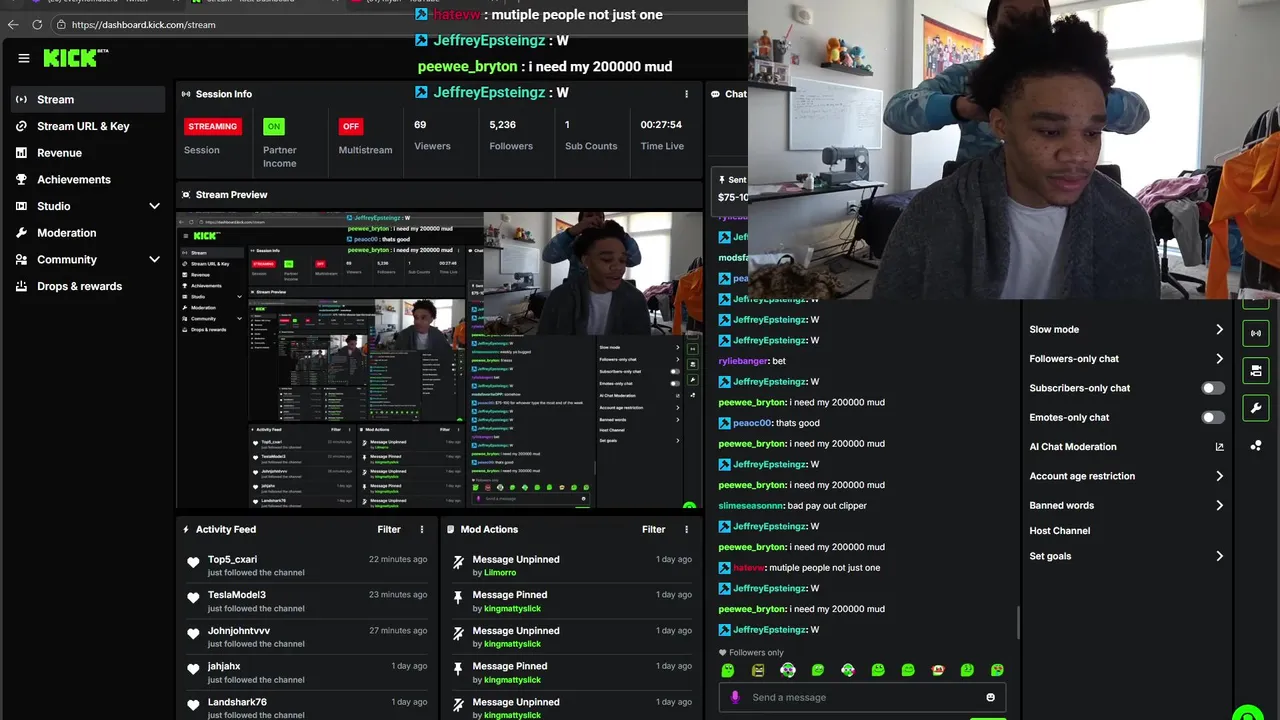The image size is (1280, 720).
Task: Click the Kick beta logo
Action: 76,58
